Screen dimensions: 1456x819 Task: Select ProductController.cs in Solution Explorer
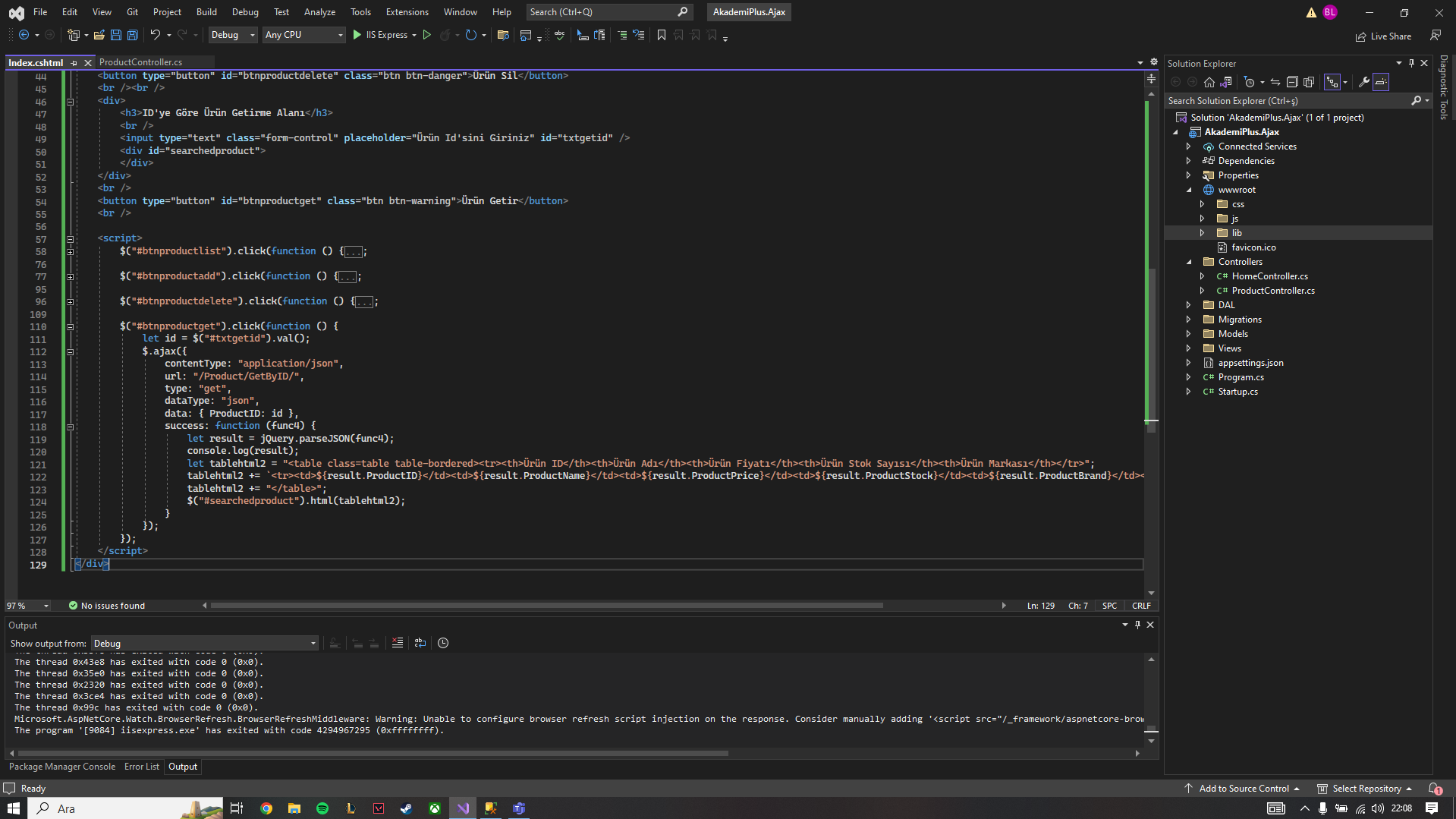pos(1273,291)
